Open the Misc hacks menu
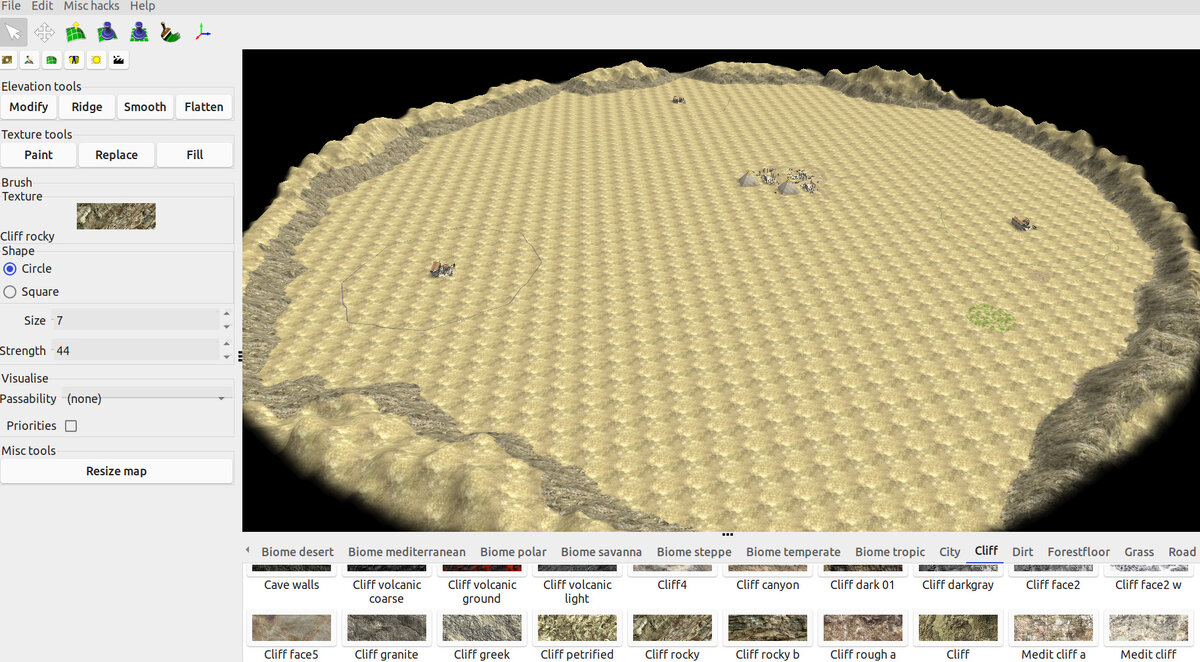This screenshot has height=662, width=1200. click(91, 6)
